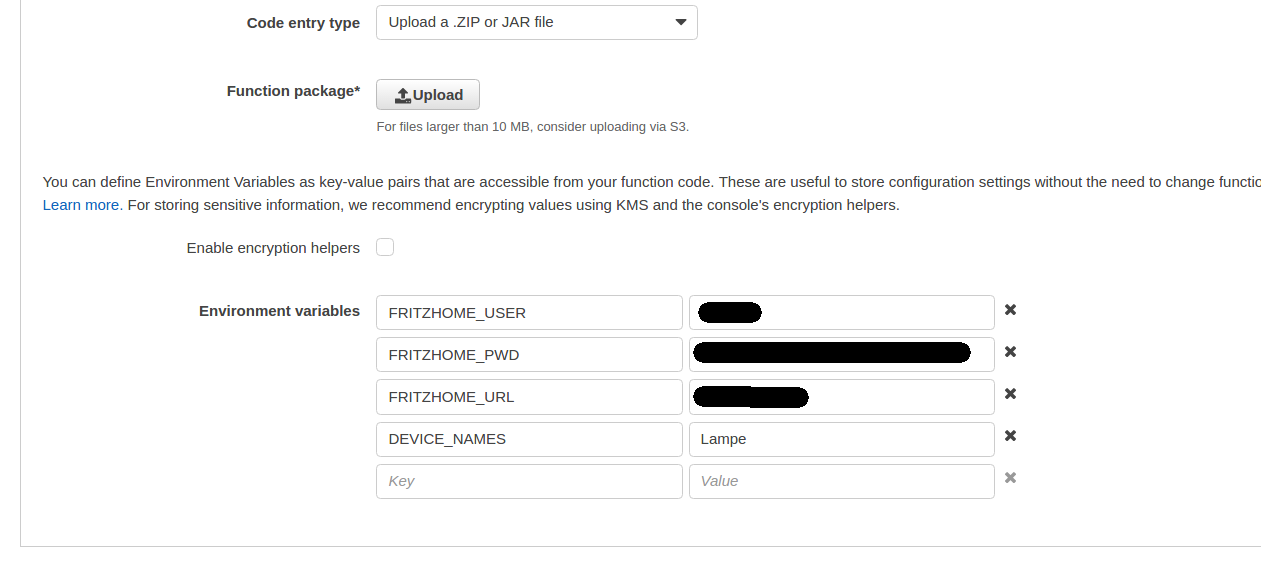The image size is (1261, 577).
Task: Open the Learn more link
Action: (81, 205)
